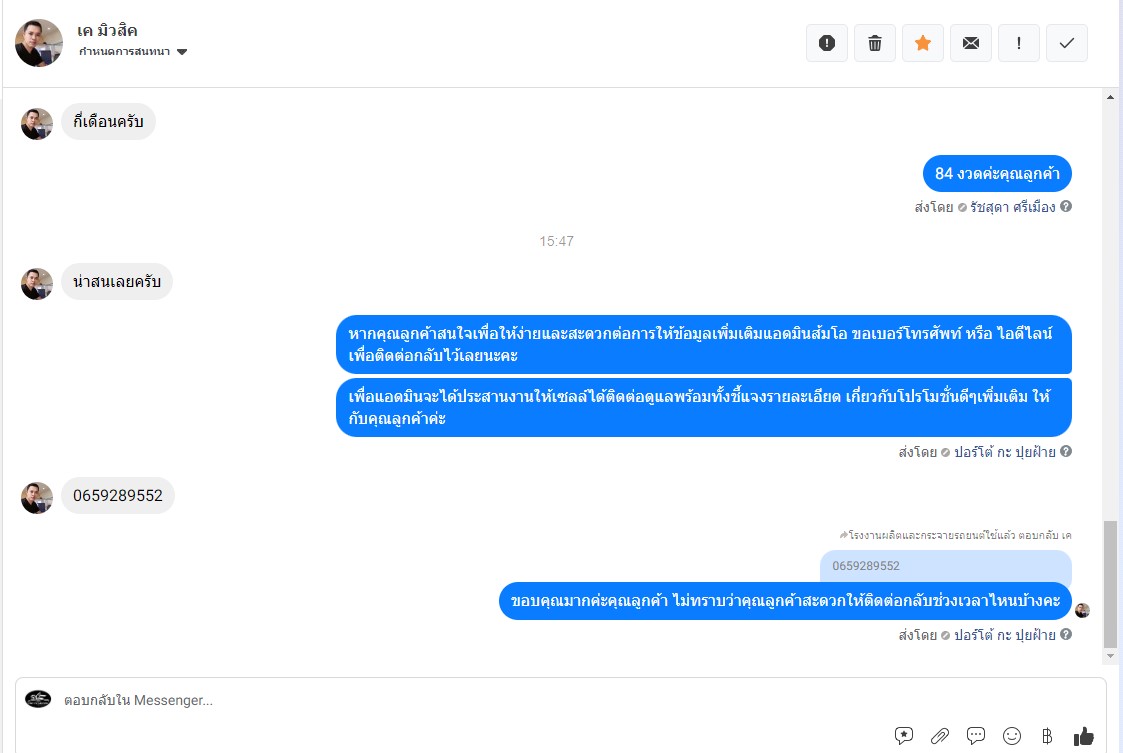
Task: Open the customer profile picture in header
Action: [39, 43]
